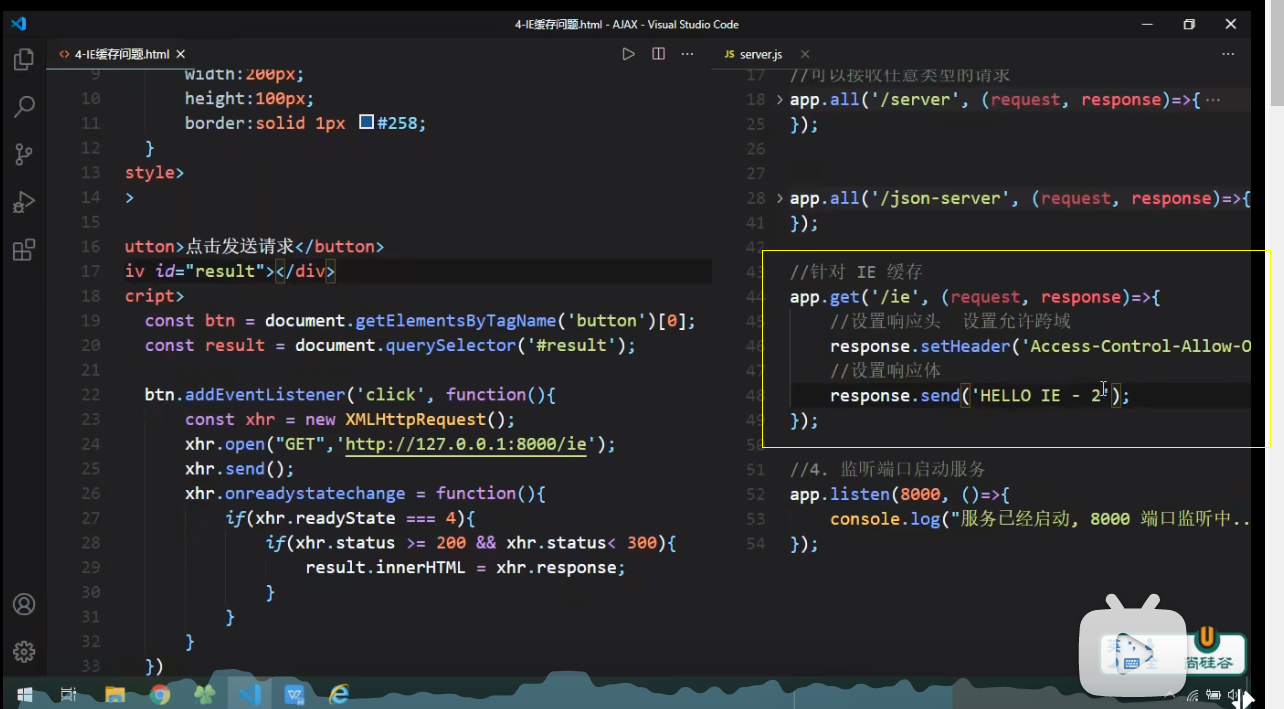
Task: Open Task View from the taskbar
Action: (x=69, y=694)
